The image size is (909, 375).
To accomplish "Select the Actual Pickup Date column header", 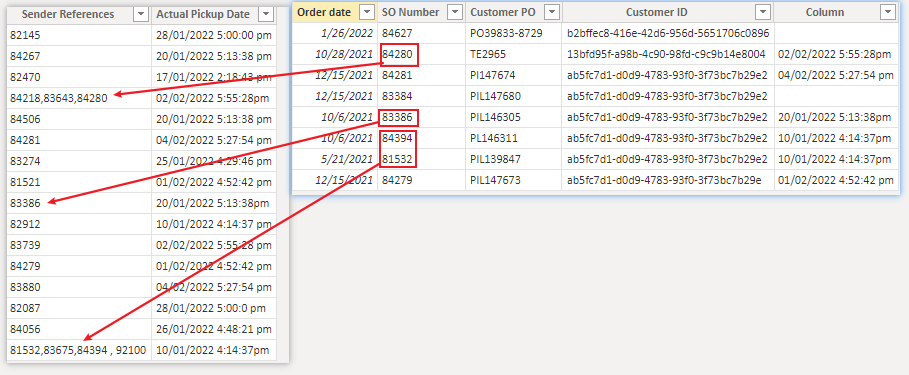I will coord(203,14).
